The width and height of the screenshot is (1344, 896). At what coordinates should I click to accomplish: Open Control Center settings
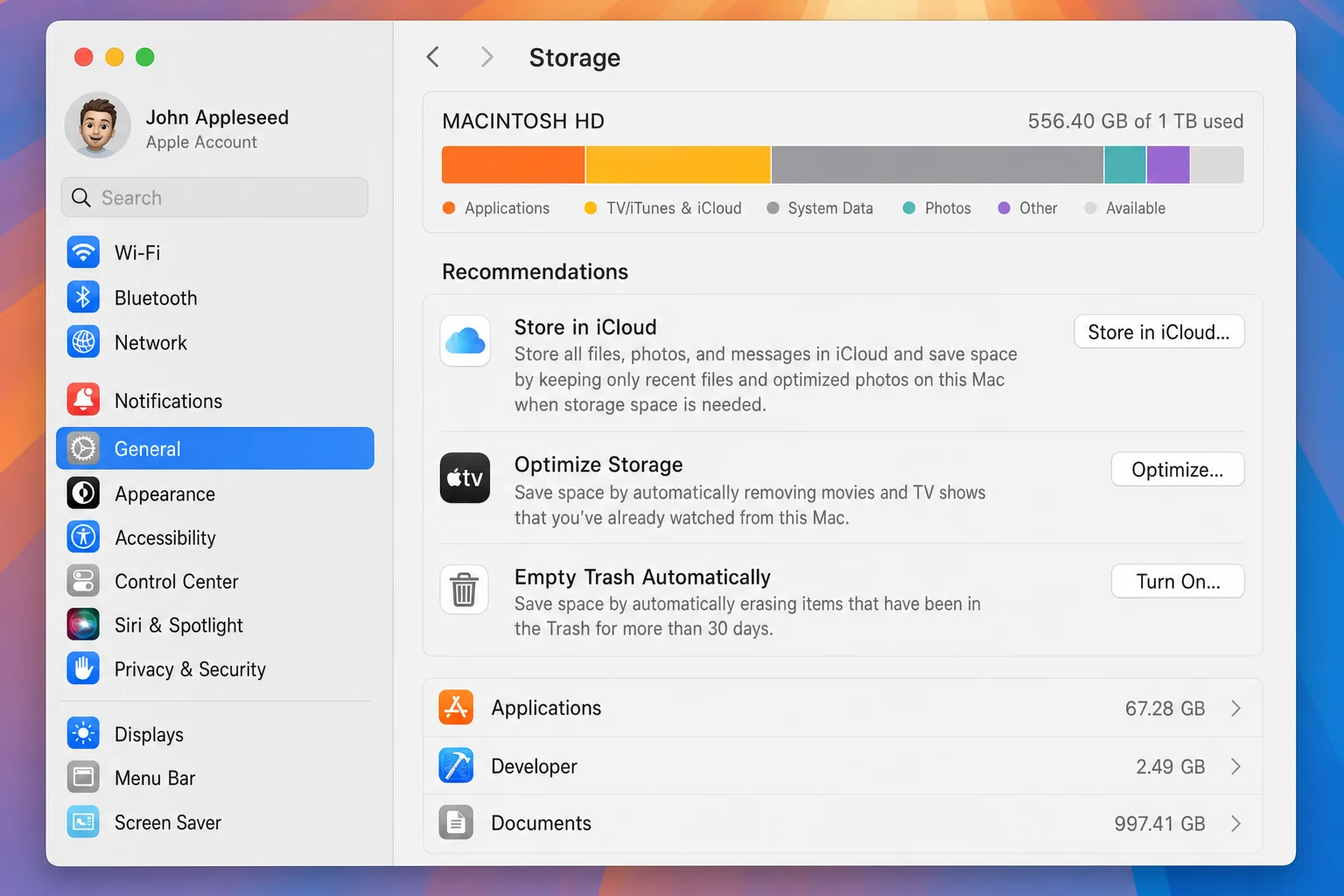215,581
